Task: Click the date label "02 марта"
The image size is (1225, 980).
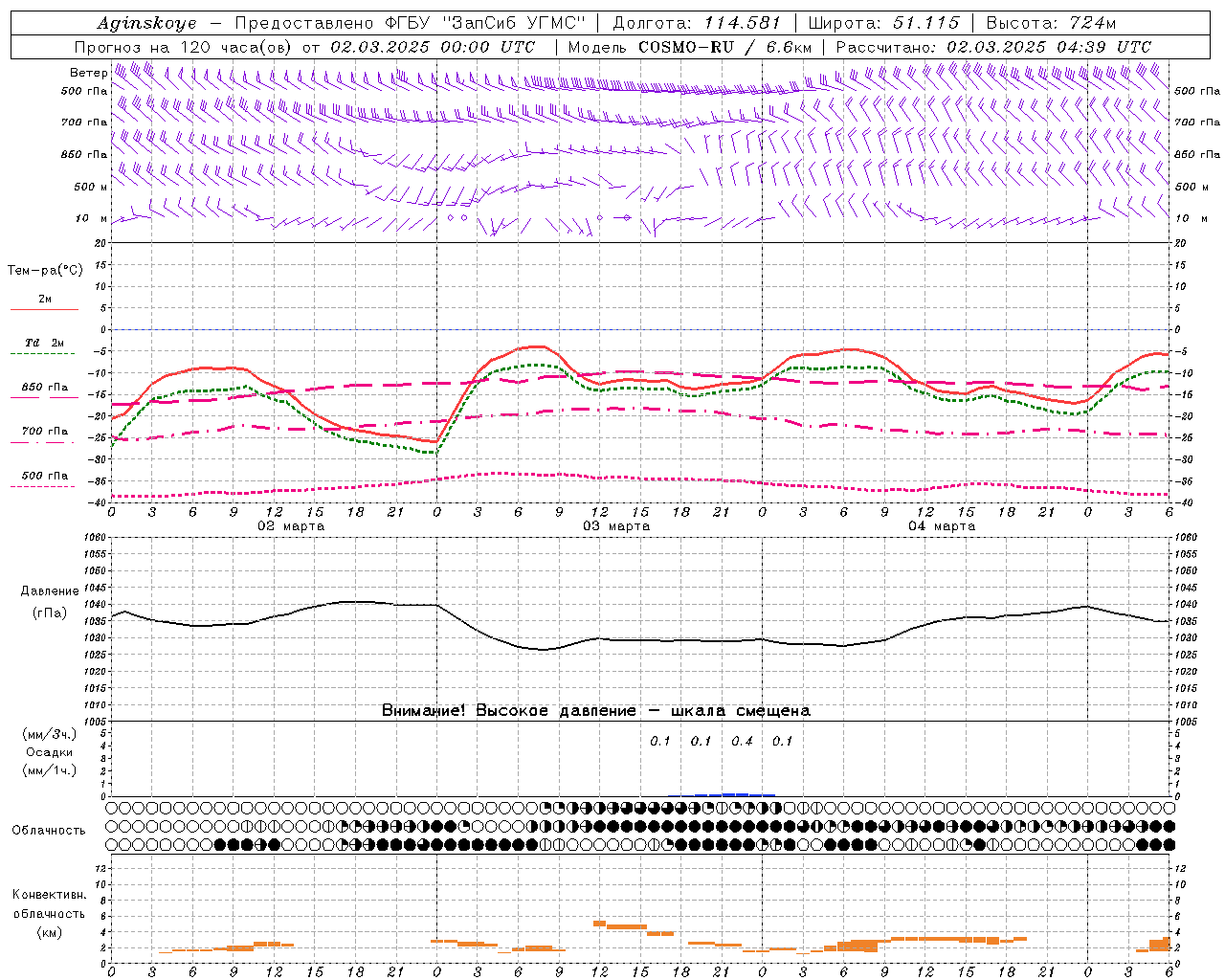Action: pyautogui.click(x=291, y=526)
